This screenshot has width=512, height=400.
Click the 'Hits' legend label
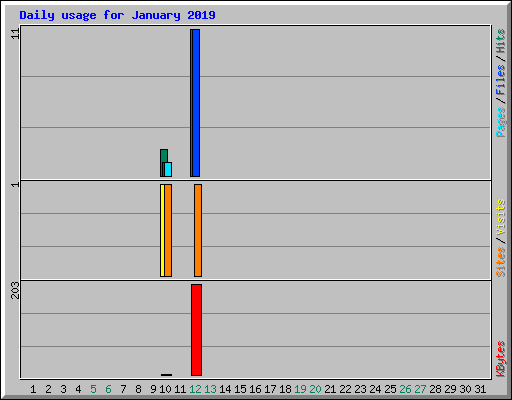(x=501, y=41)
